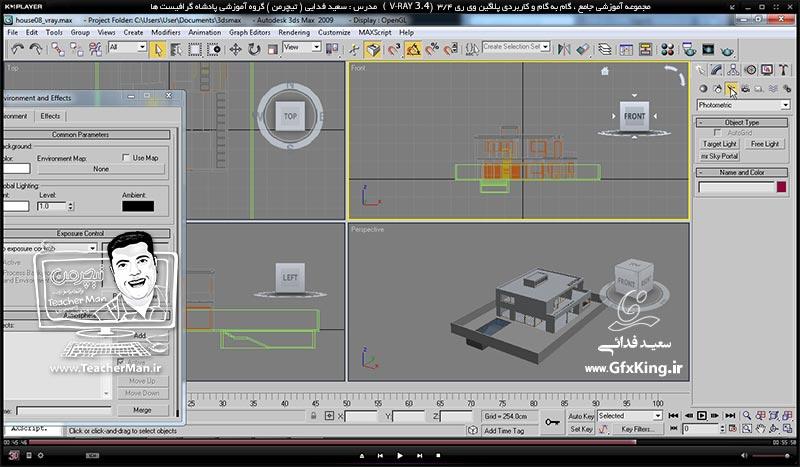Open the Select by Name tool
The image size is (800, 467).
[177, 50]
